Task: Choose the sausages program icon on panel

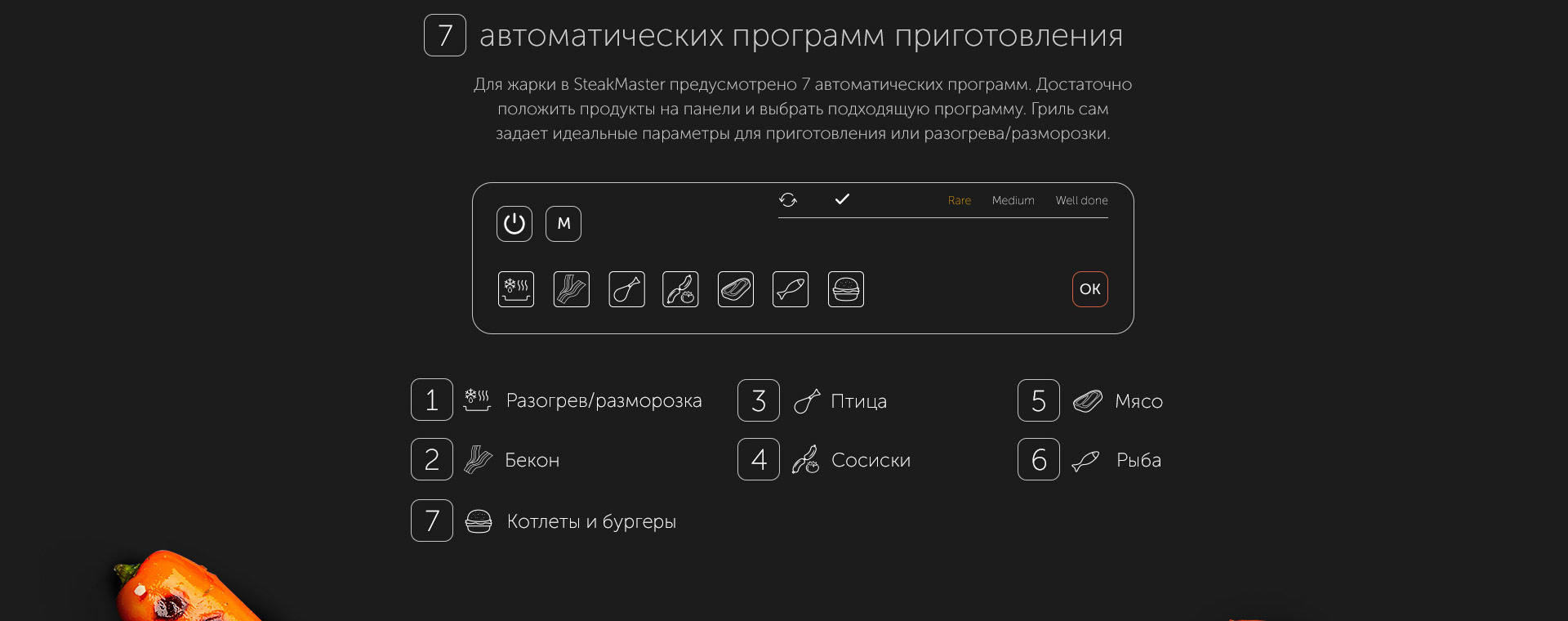Action: [680, 289]
